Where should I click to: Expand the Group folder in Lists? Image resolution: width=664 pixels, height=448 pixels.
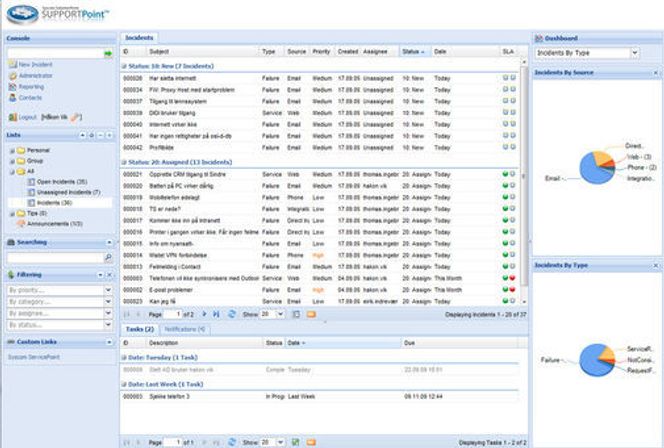tap(11, 159)
